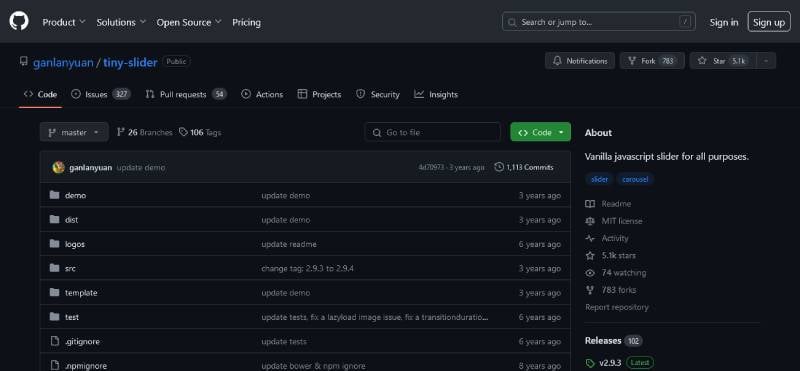View the 5.1k stars link
Screen dimensions: 800x371
click(611, 256)
